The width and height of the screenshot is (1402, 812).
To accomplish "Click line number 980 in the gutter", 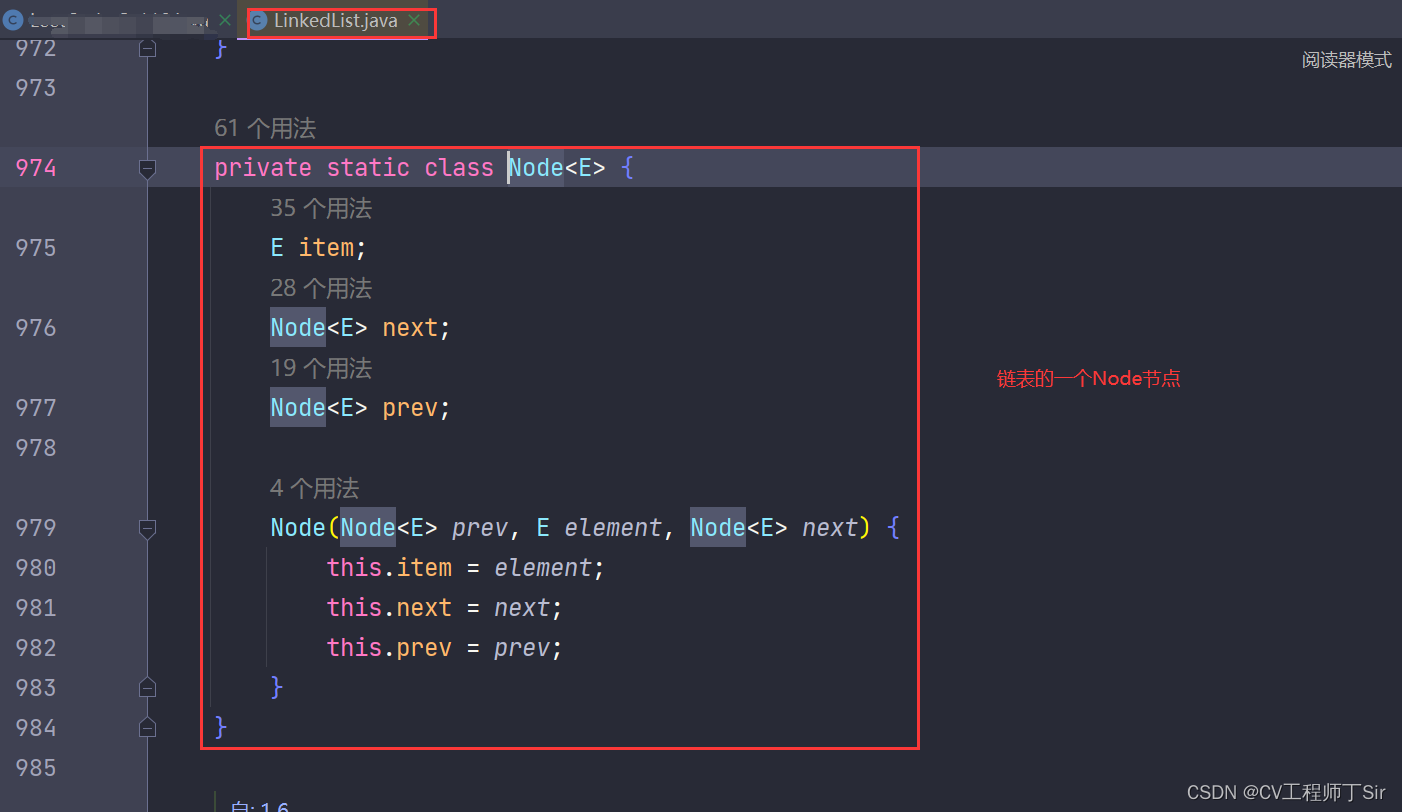I will point(36,568).
